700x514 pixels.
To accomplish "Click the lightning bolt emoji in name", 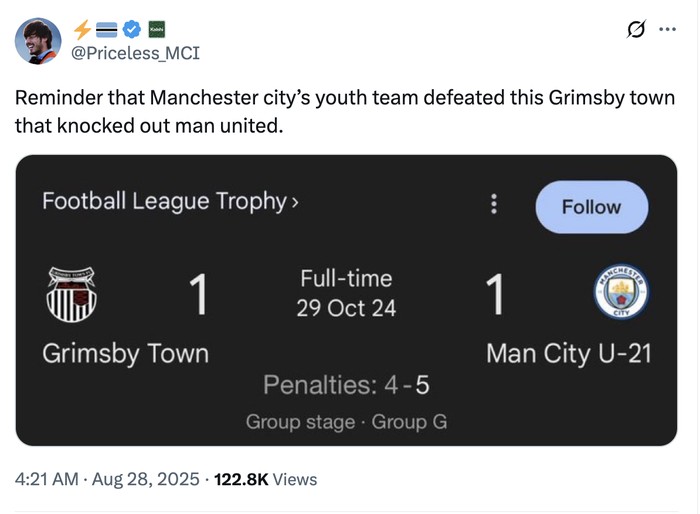I will click(x=83, y=29).
